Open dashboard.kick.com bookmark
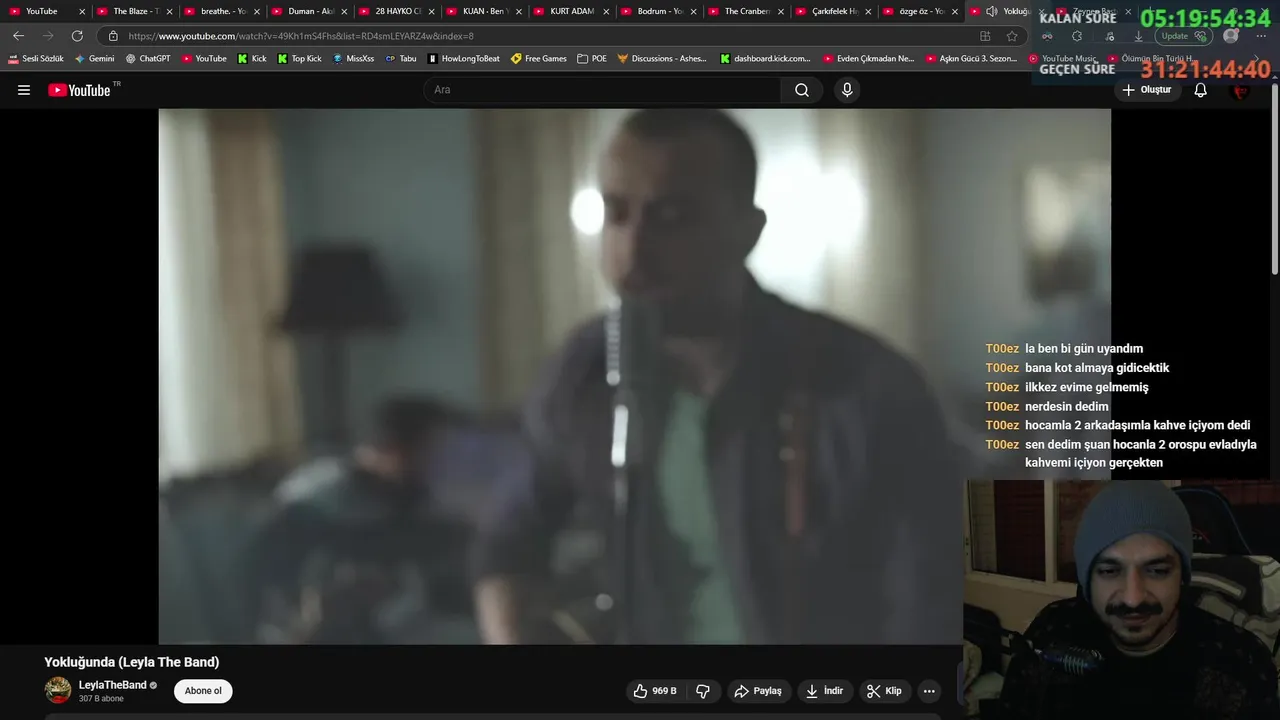1280x720 pixels. coord(766,59)
